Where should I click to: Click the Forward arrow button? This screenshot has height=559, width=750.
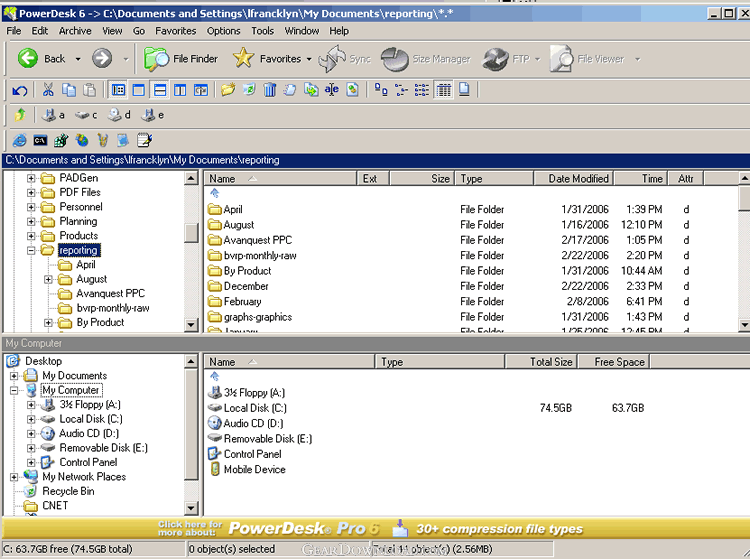pyautogui.click(x=102, y=59)
